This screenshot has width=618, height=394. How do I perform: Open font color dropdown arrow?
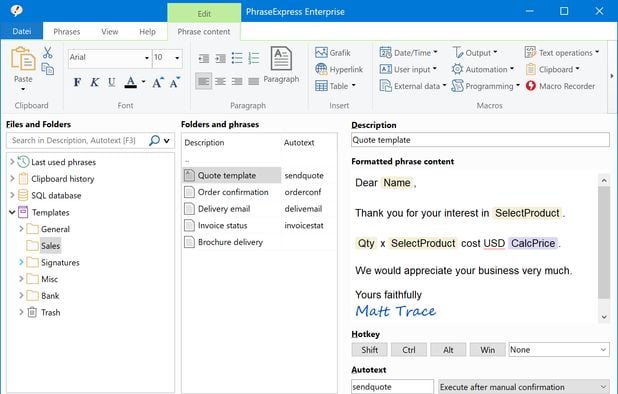click(143, 82)
